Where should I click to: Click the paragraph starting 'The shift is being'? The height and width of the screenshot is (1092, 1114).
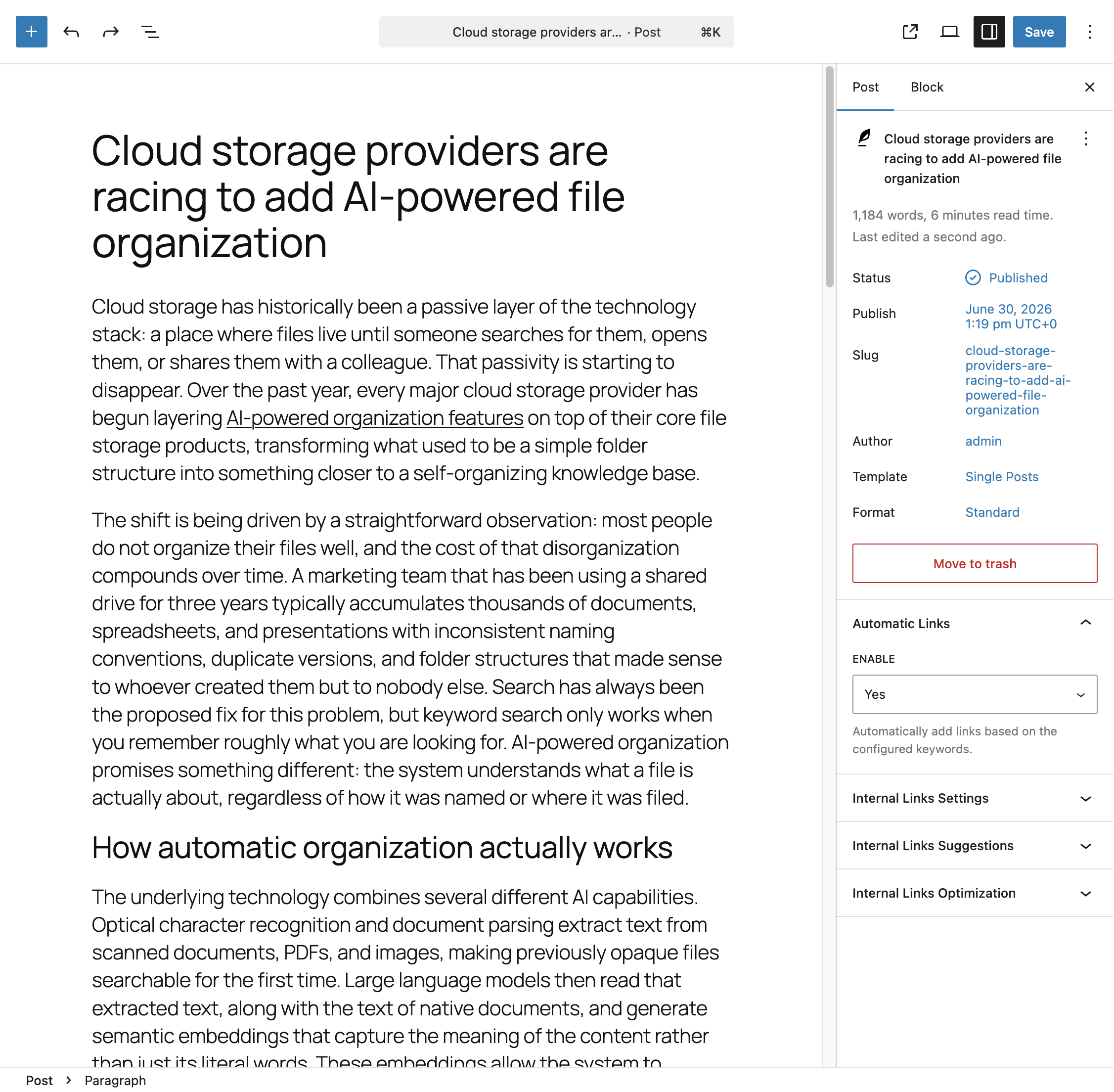tap(410, 659)
